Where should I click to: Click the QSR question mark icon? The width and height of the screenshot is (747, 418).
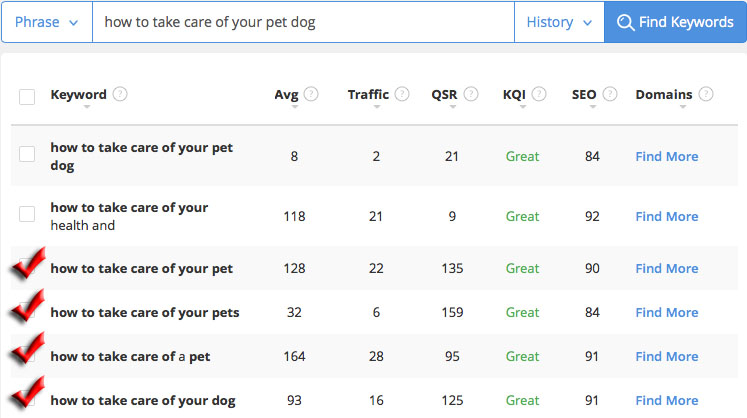[471, 94]
